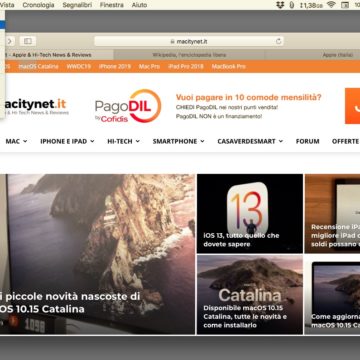Click the Wi-Fi status icon
This screenshot has width=360, height=360.
coord(331,5)
